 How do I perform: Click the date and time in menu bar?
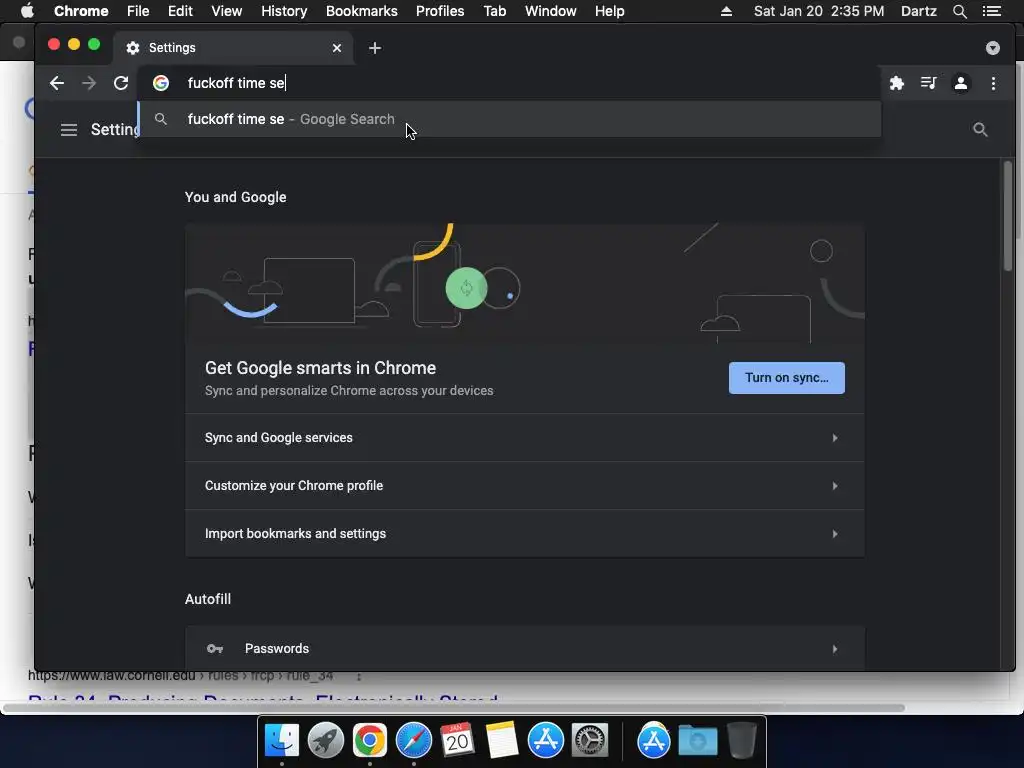818,11
